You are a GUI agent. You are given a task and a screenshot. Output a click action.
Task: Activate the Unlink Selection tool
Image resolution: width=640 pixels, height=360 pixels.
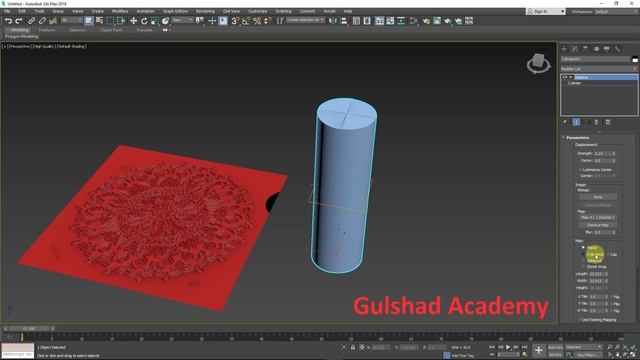point(42,21)
